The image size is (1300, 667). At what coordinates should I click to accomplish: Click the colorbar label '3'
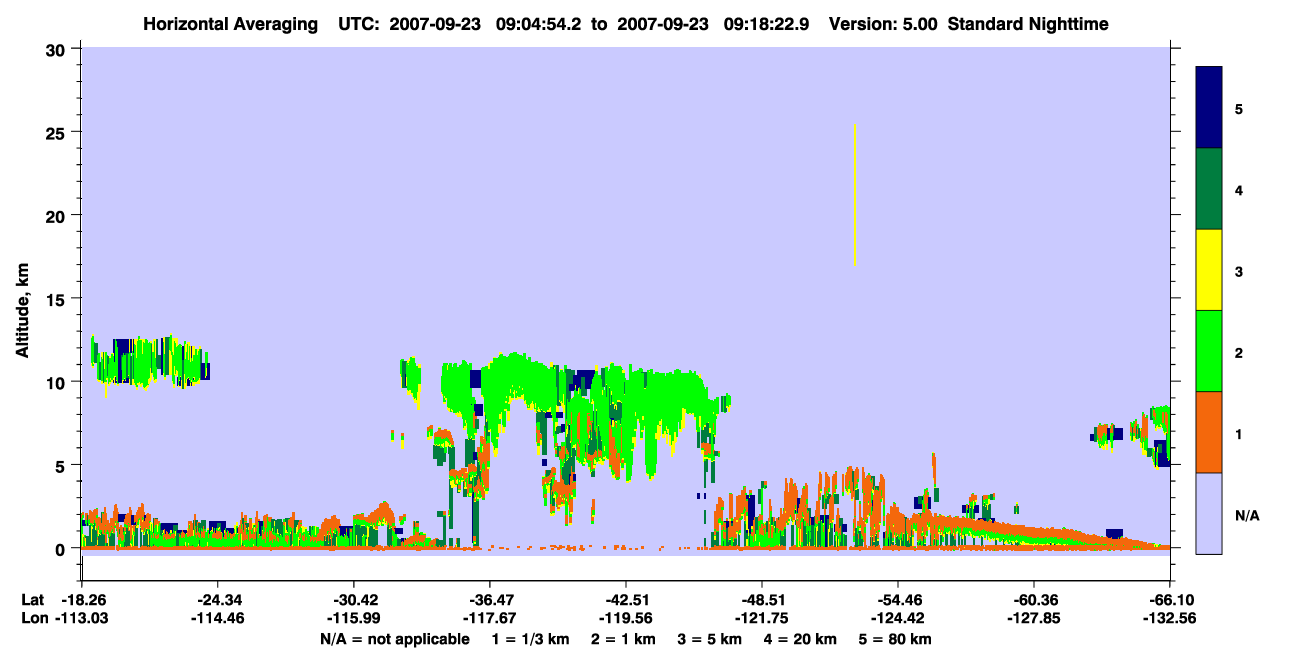pyautogui.click(x=1239, y=271)
